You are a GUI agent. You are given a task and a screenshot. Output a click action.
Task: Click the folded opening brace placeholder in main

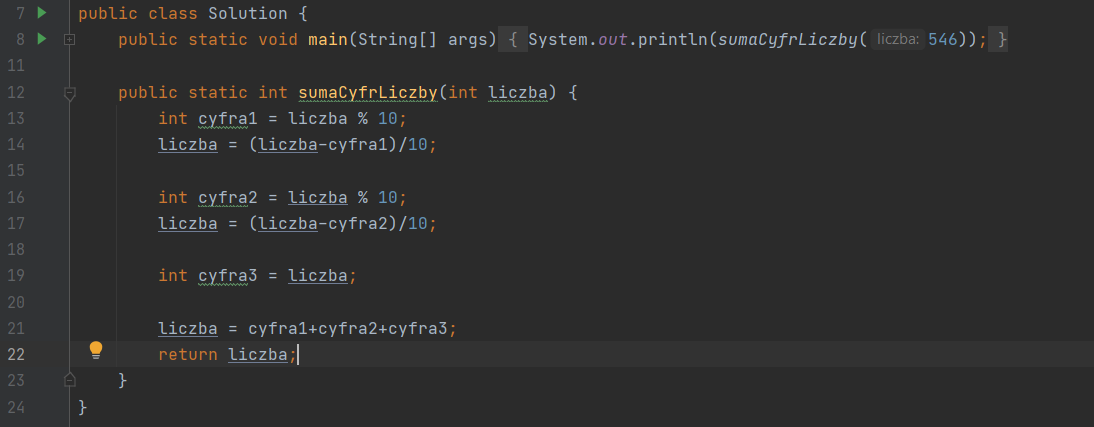510,40
